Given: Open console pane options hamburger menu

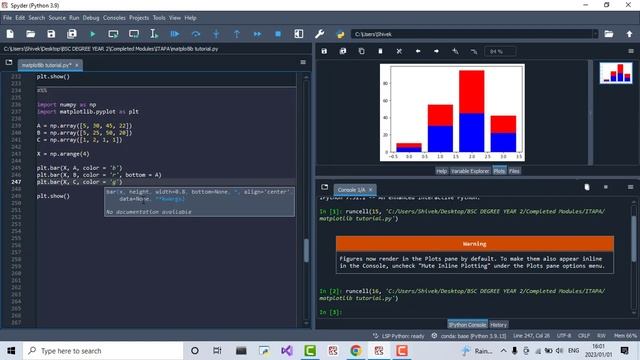Looking at the screenshot, I should tap(631, 187).
